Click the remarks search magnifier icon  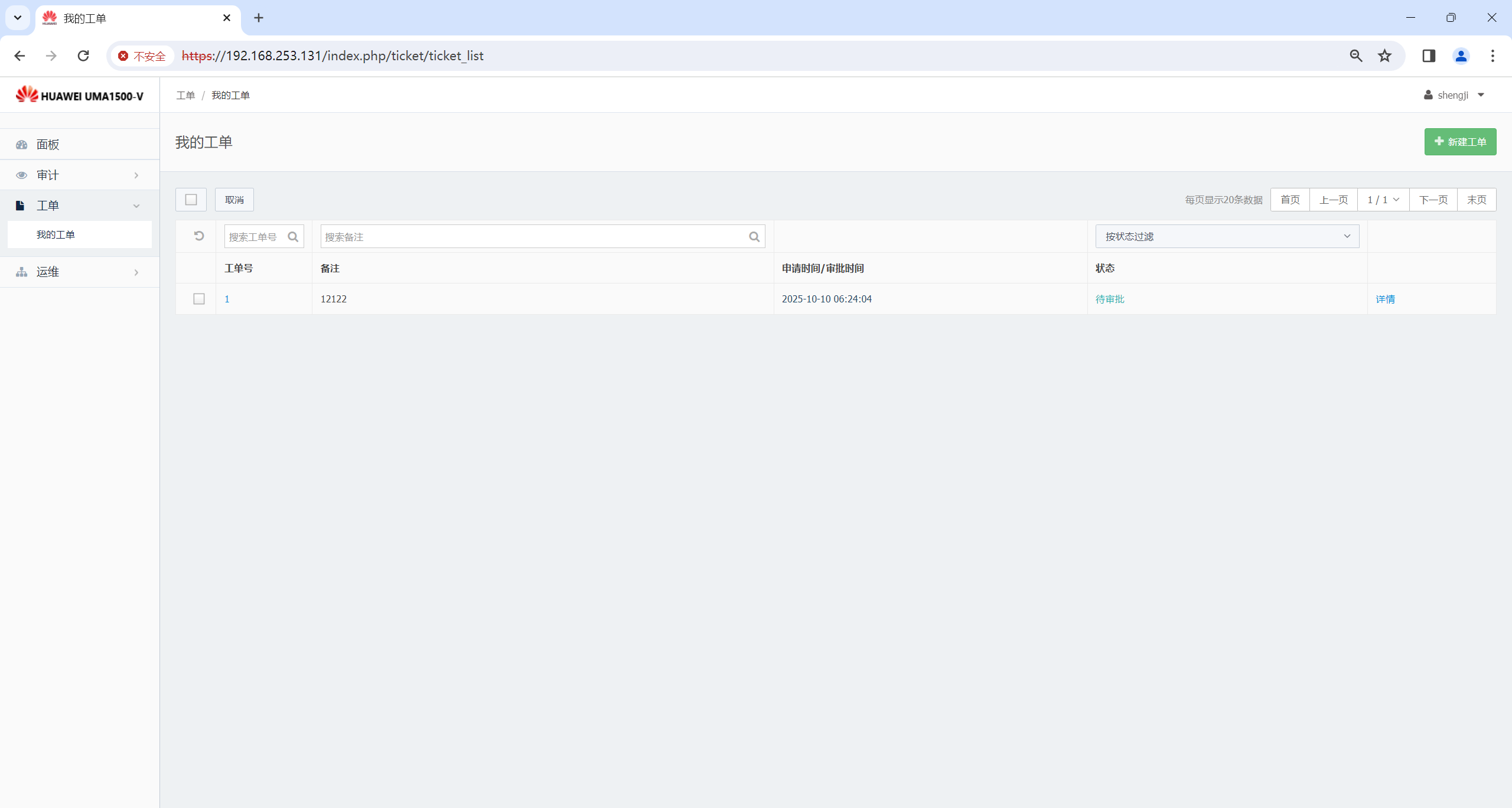pyautogui.click(x=754, y=237)
